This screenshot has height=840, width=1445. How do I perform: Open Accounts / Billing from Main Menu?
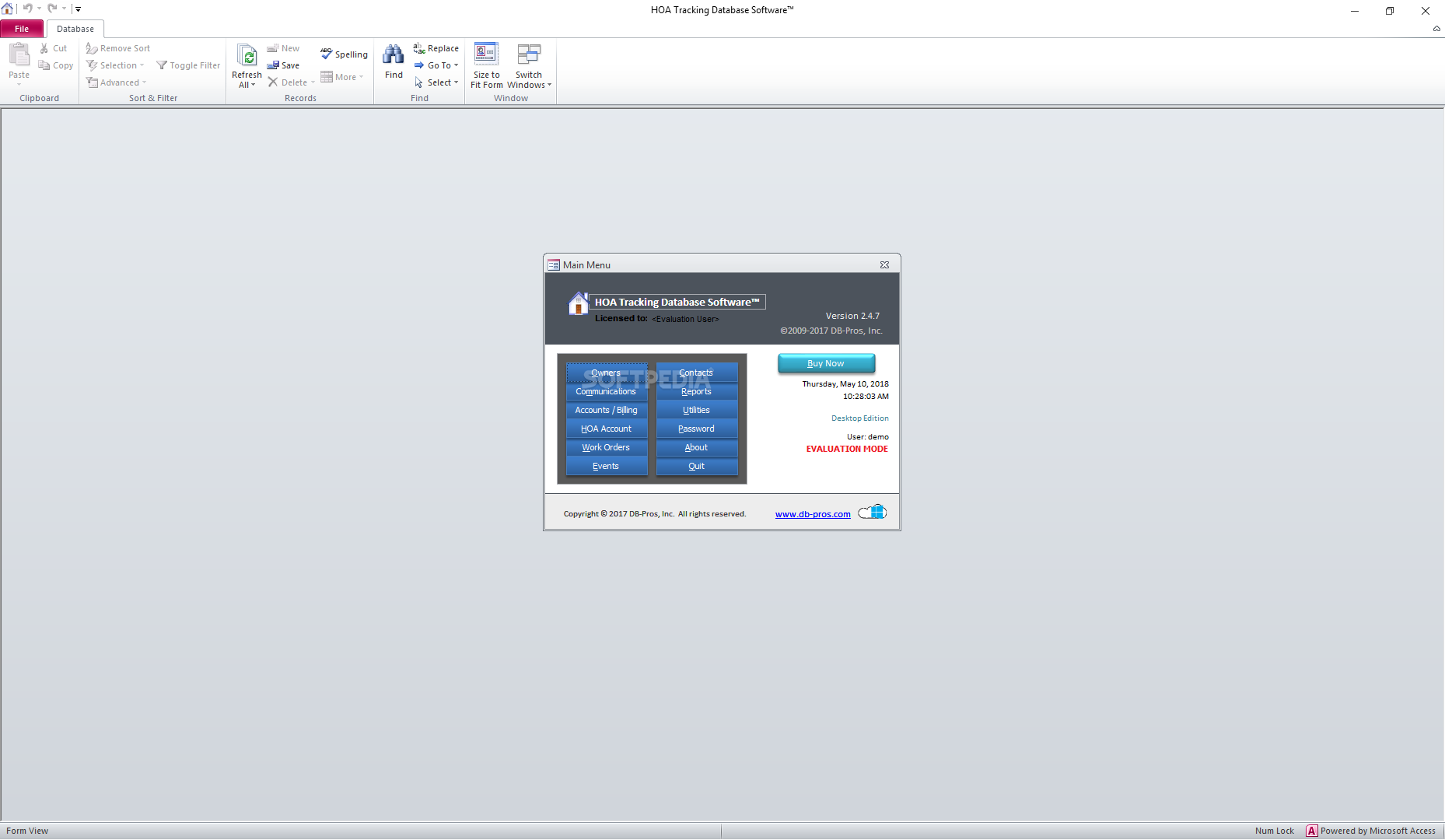pos(607,410)
